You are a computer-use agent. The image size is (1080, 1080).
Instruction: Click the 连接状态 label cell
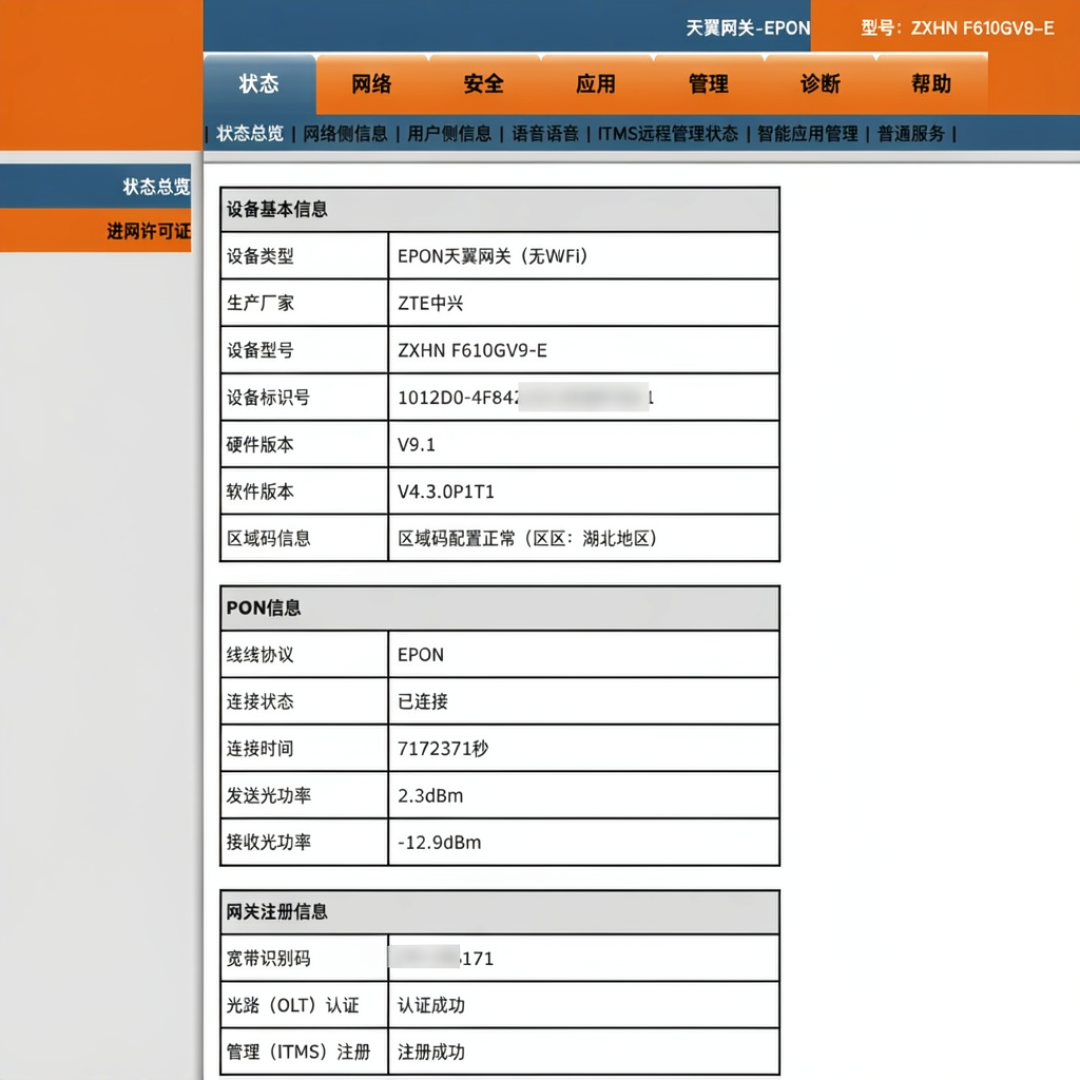[x=304, y=701]
